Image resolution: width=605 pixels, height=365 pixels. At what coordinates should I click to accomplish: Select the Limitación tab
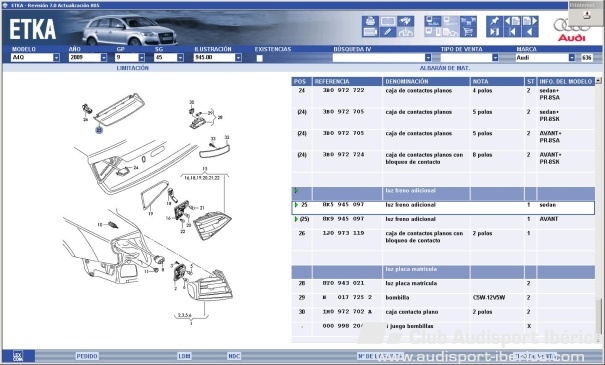pyautogui.click(x=133, y=68)
